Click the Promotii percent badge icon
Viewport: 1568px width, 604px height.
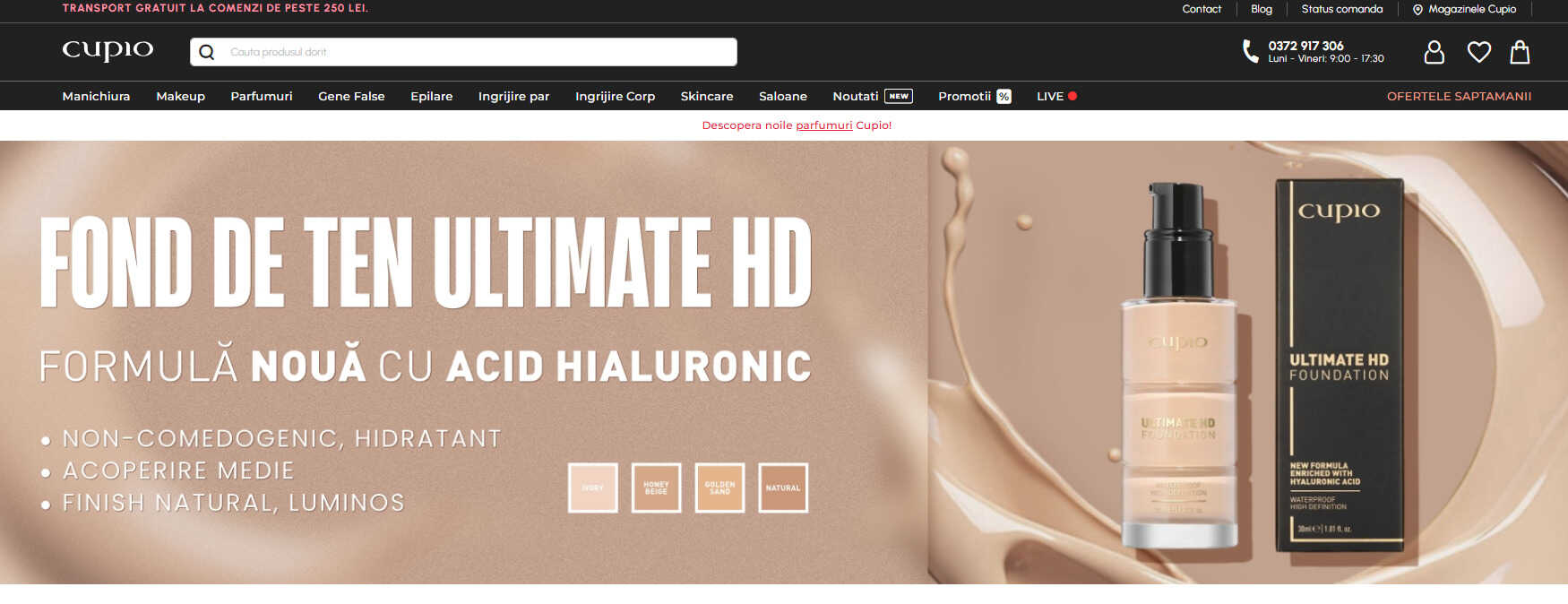(1004, 97)
